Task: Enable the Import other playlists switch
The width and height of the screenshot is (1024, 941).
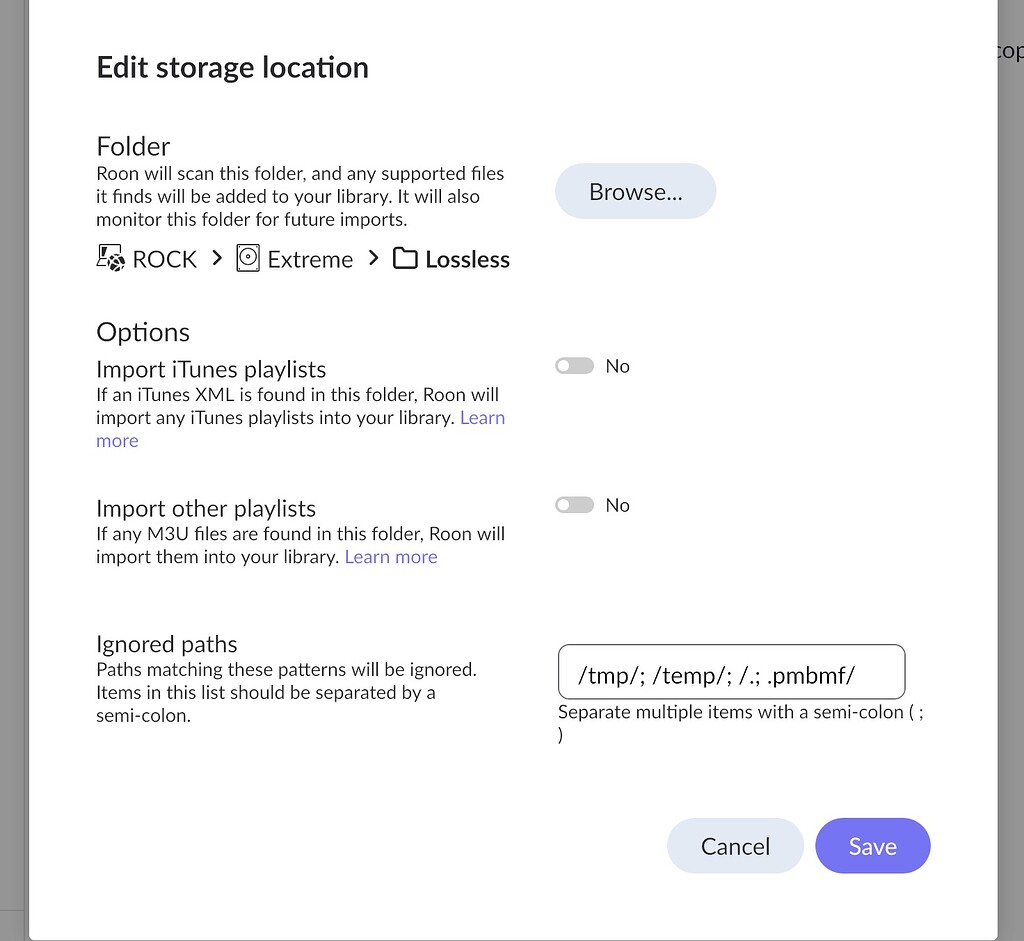Action: [x=574, y=504]
